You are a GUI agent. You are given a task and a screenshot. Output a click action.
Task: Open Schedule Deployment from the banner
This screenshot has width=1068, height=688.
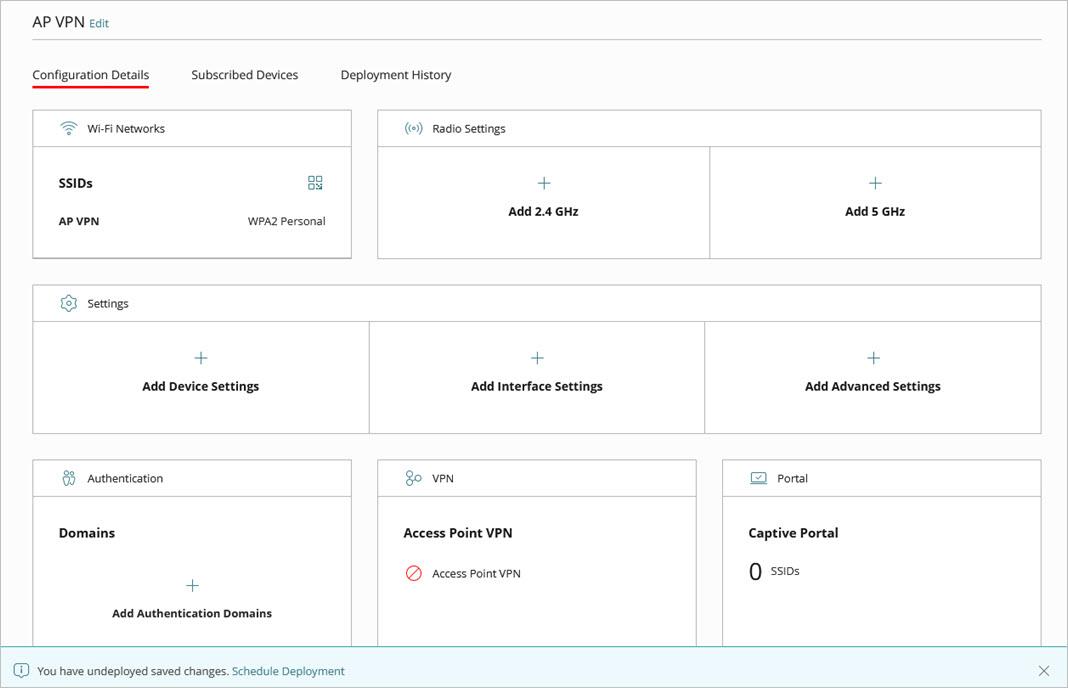pos(288,671)
